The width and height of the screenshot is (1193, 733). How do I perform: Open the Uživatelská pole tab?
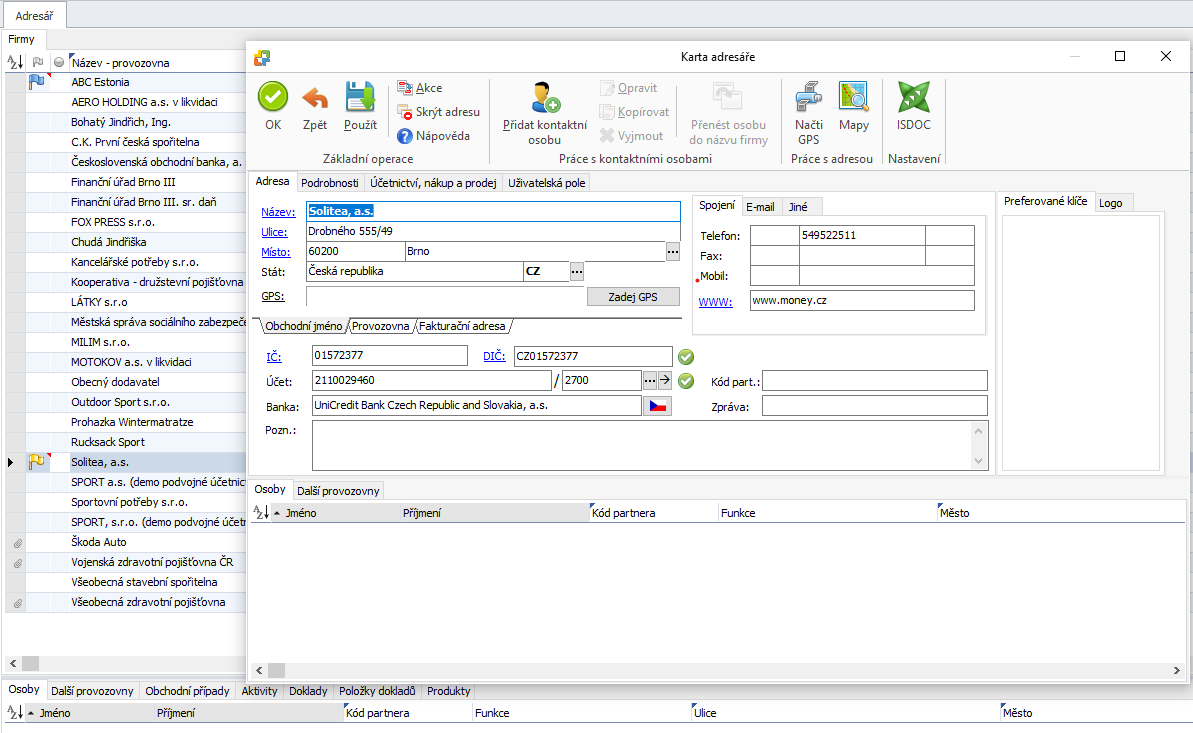546,183
